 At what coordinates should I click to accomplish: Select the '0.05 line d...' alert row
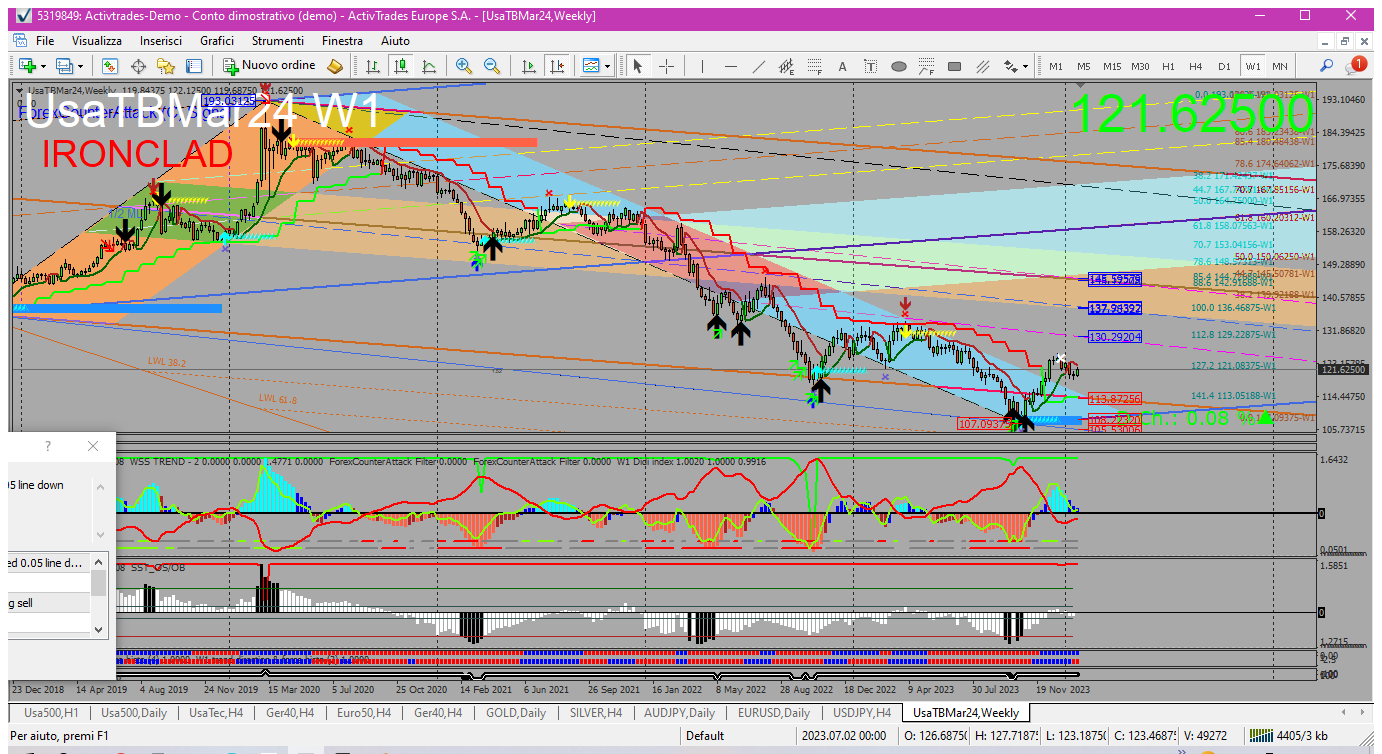[48, 563]
